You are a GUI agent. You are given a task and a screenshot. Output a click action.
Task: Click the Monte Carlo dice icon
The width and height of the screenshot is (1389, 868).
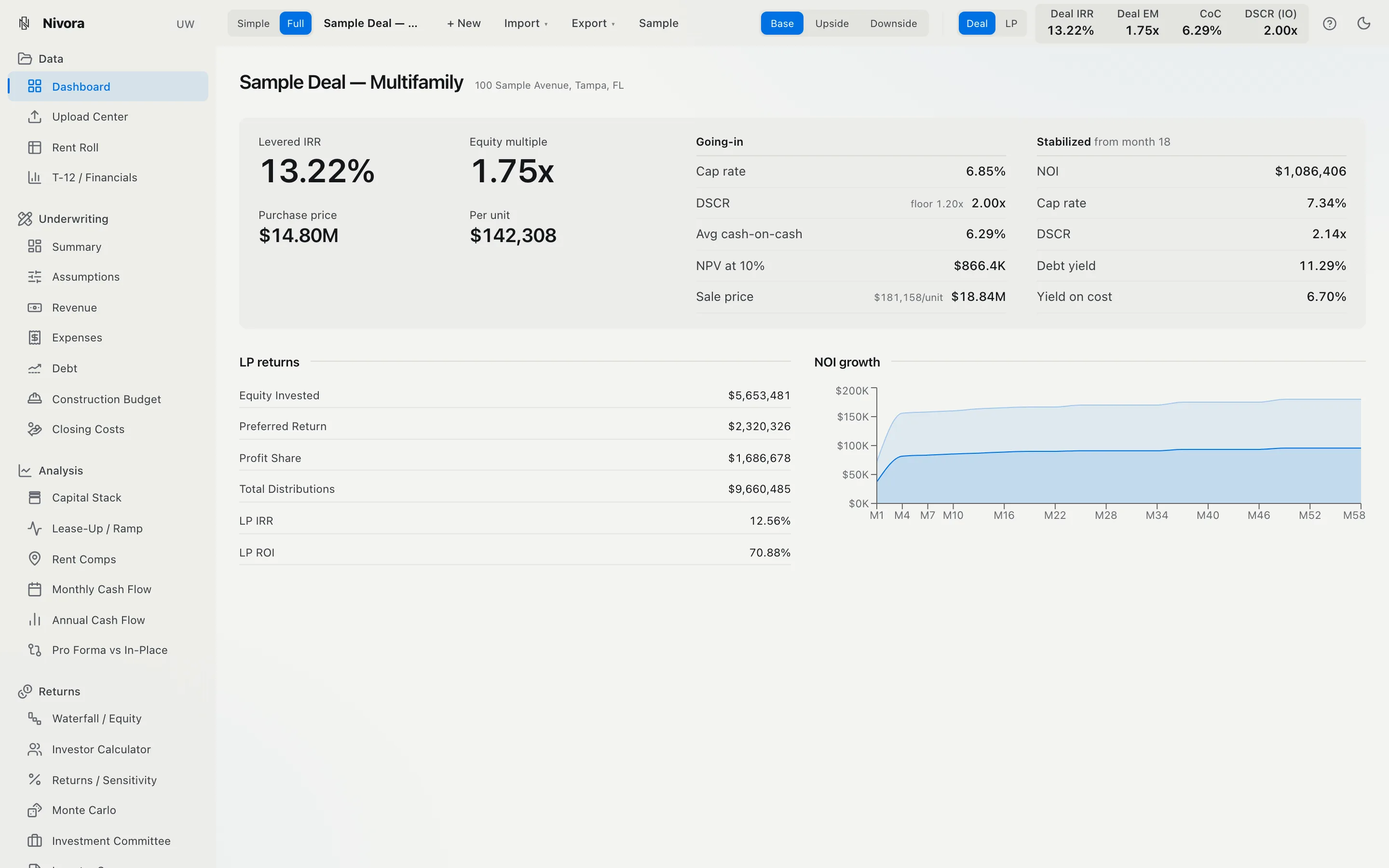34,810
